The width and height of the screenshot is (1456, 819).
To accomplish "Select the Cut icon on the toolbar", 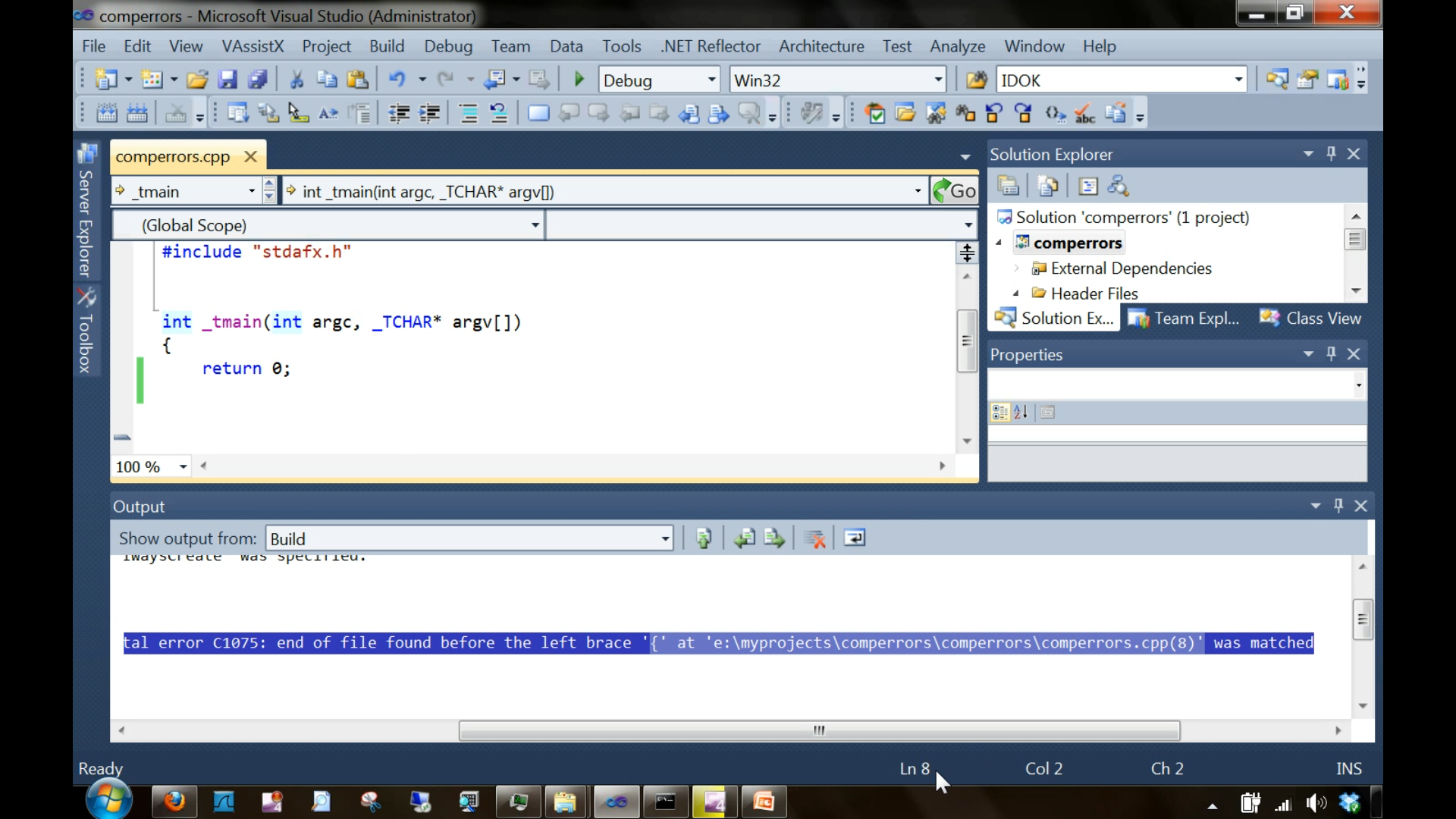I will 297,79.
